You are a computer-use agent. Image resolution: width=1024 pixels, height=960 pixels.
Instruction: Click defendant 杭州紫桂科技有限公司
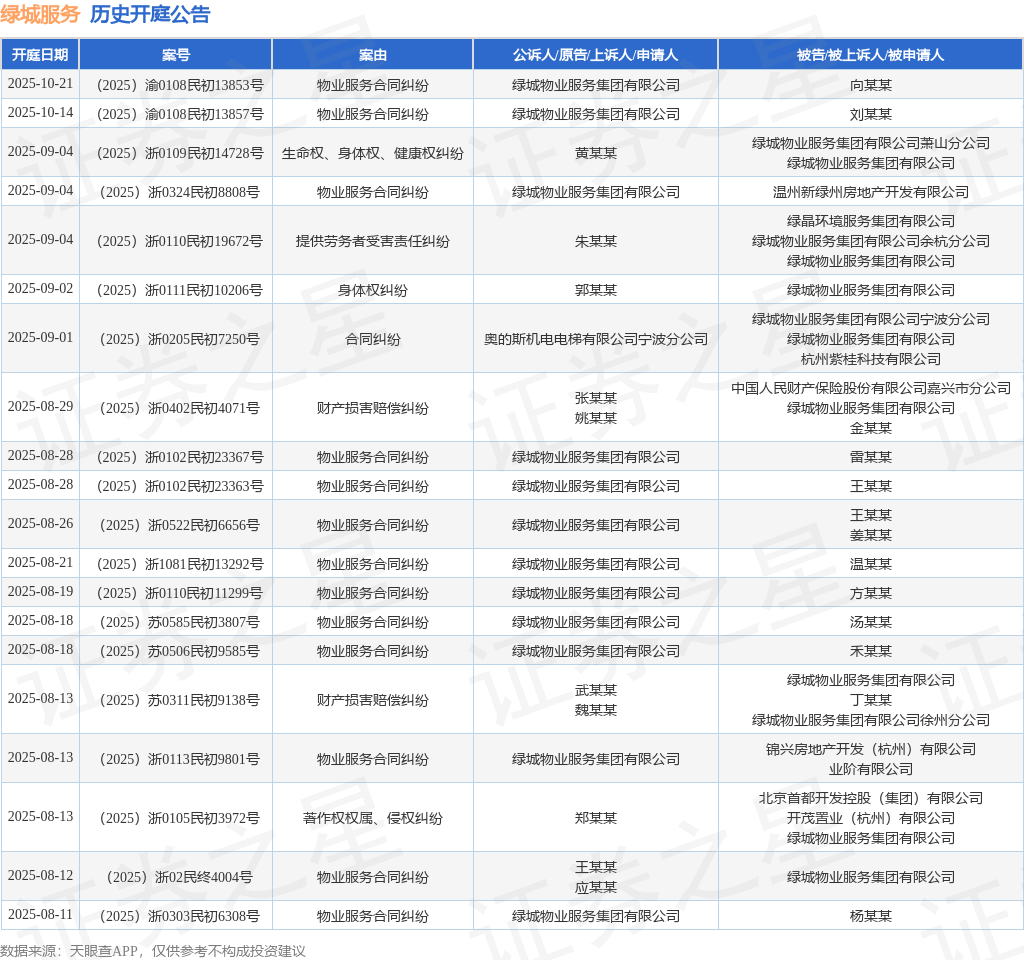click(x=871, y=359)
